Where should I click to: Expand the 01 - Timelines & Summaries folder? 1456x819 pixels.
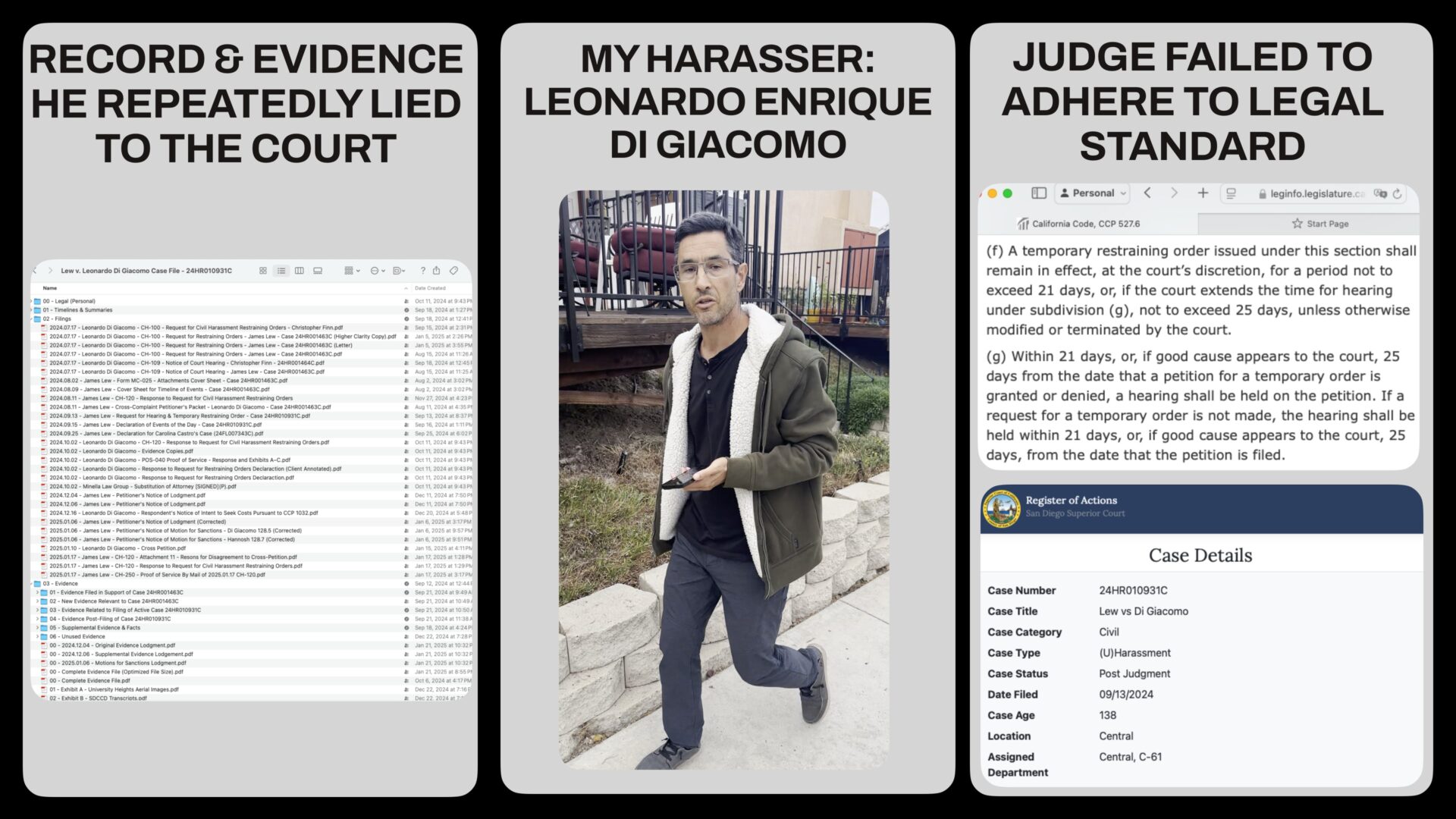pyautogui.click(x=31, y=310)
